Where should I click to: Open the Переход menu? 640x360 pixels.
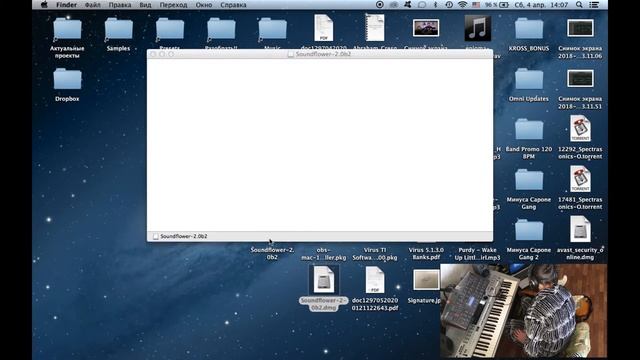tap(173, 5)
